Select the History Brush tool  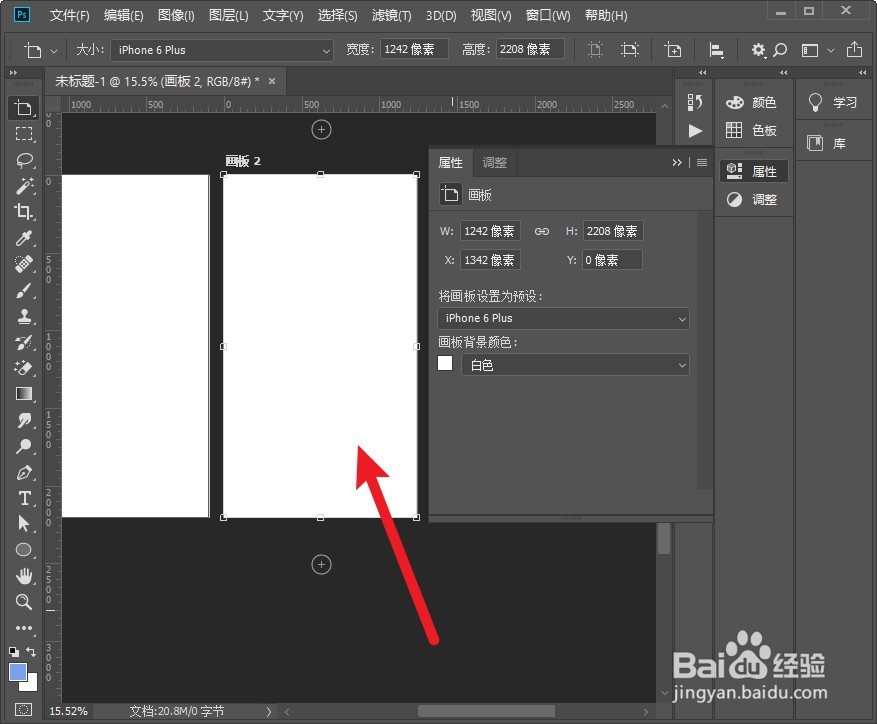point(23,342)
